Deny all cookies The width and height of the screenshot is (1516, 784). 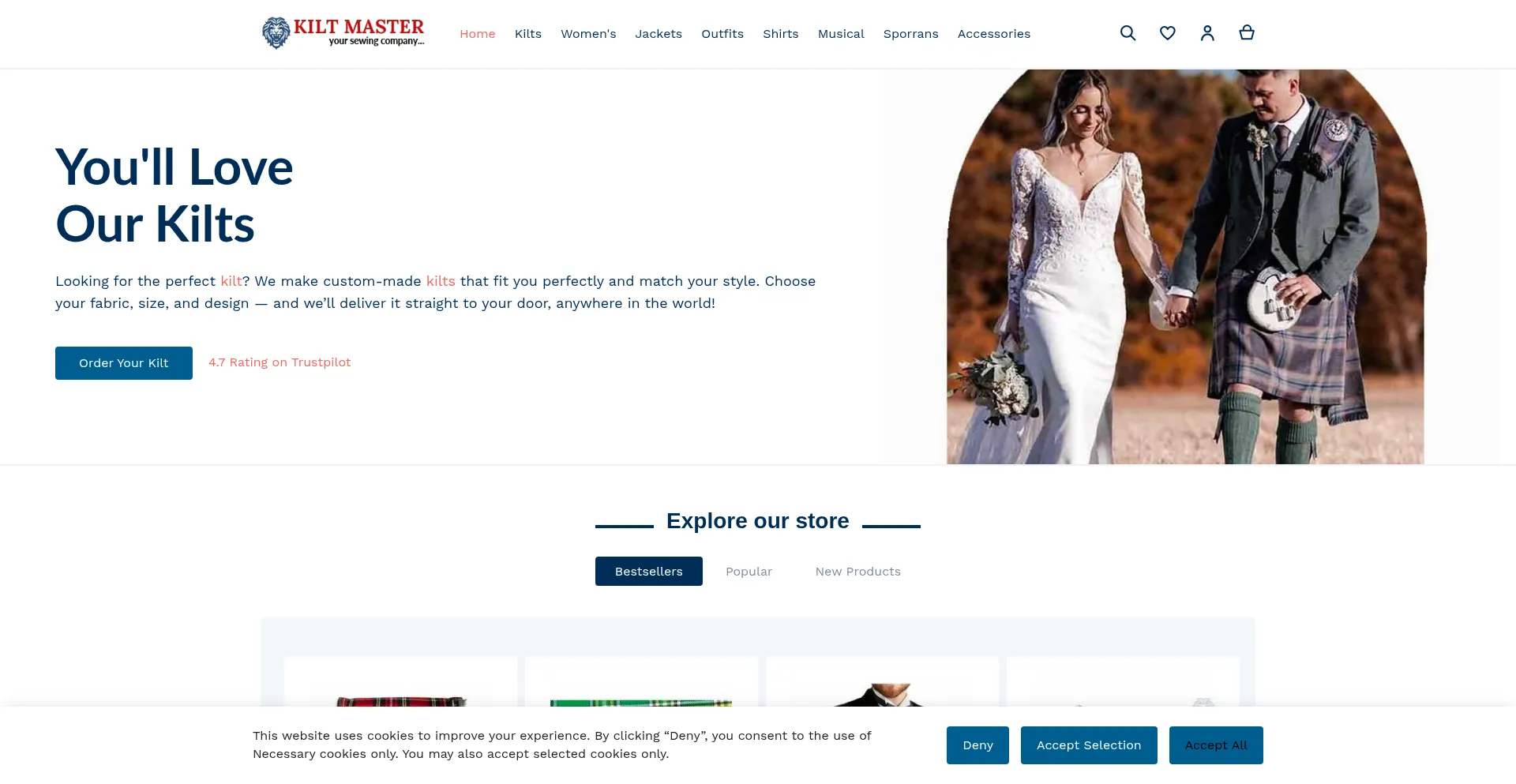tap(978, 745)
